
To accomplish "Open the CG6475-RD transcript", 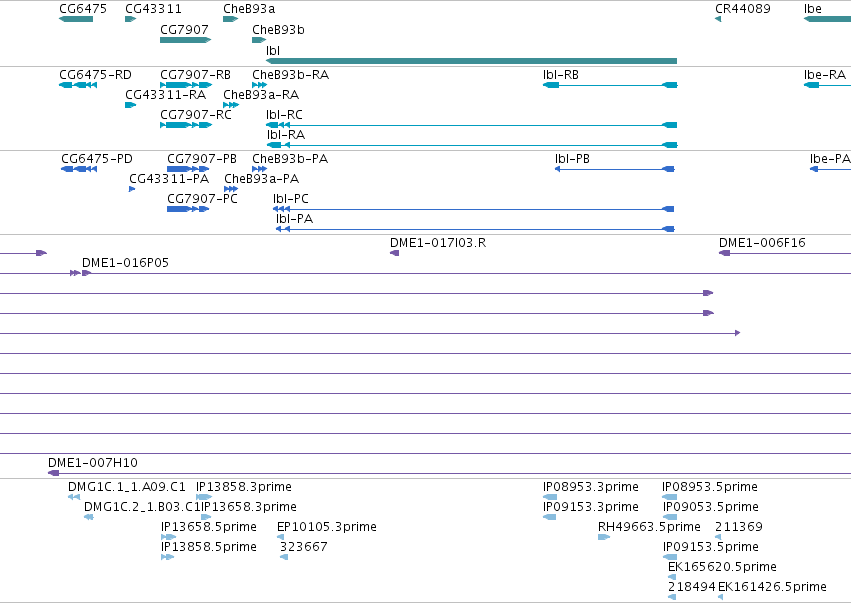I will 78,85.
